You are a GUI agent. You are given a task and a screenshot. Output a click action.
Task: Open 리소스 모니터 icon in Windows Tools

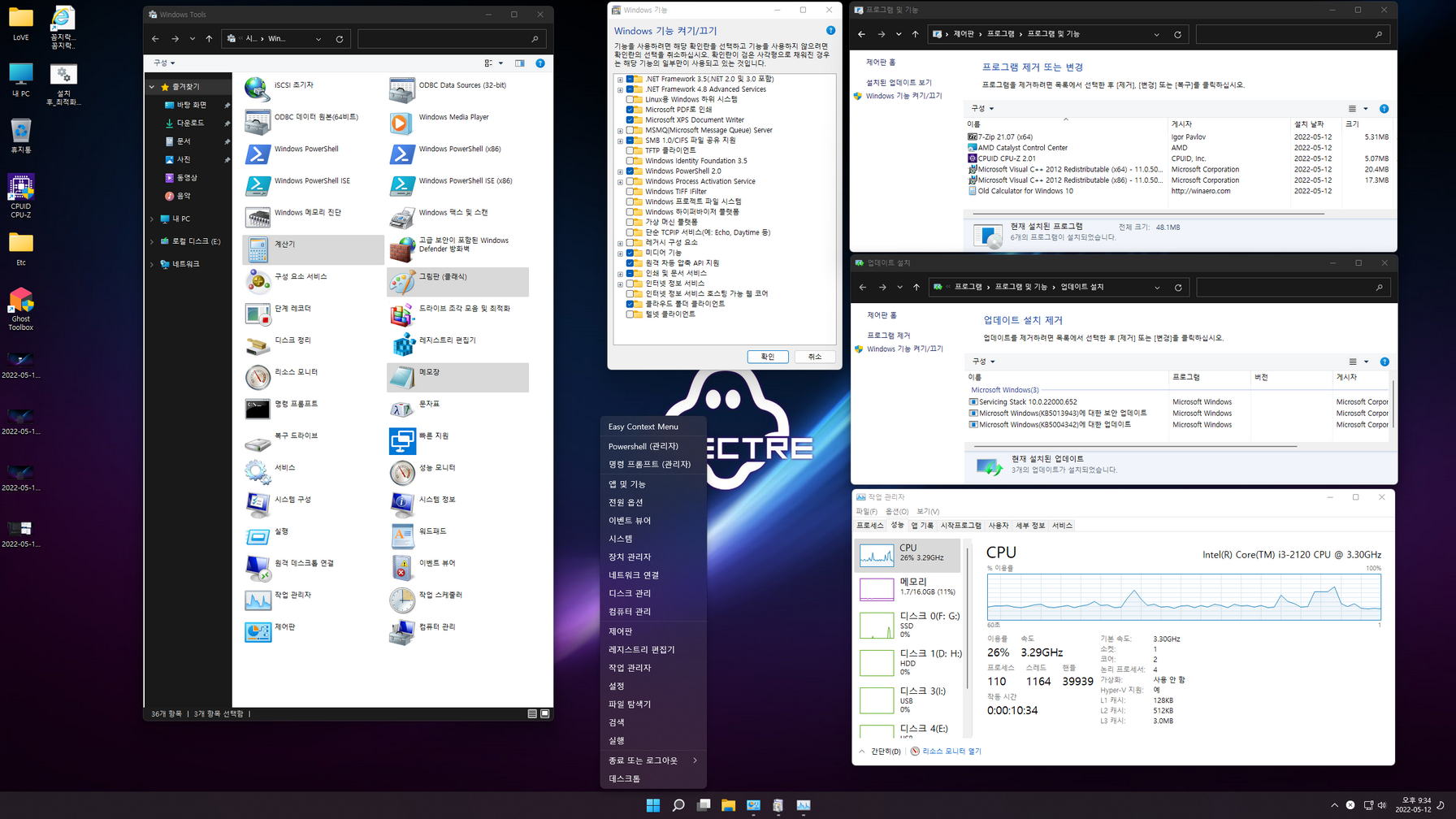point(258,376)
